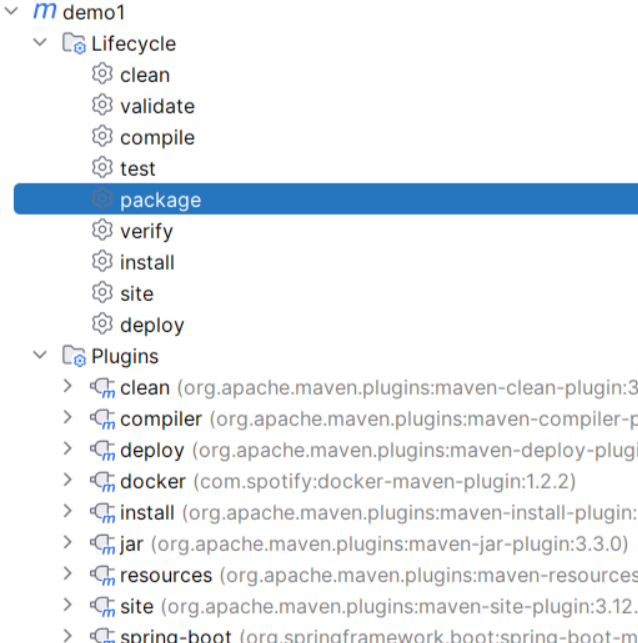Image resolution: width=638 pixels, height=643 pixels.
Task: Collapse the Plugins section
Action: (x=40, y=355)
